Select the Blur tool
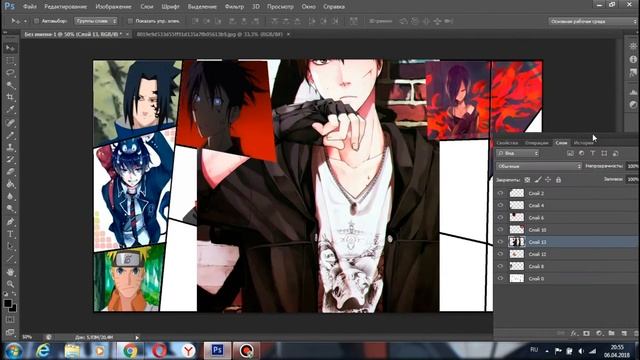Viewport: 640px width, 360px height. click(10, 196)
